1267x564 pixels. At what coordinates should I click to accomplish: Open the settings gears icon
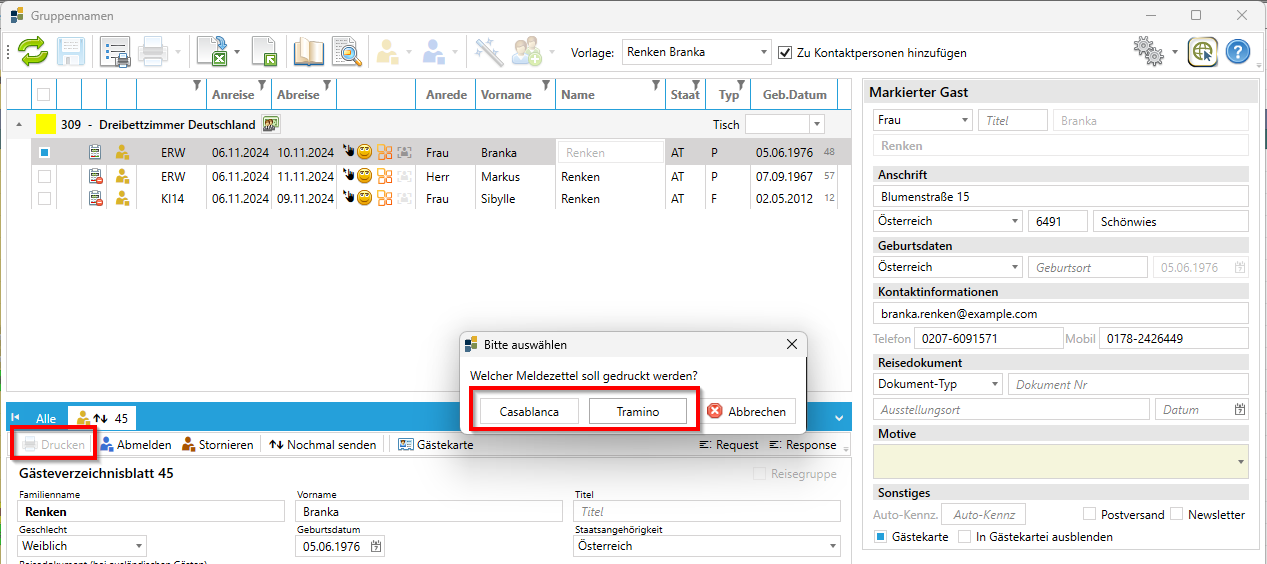click(1149, 52)
